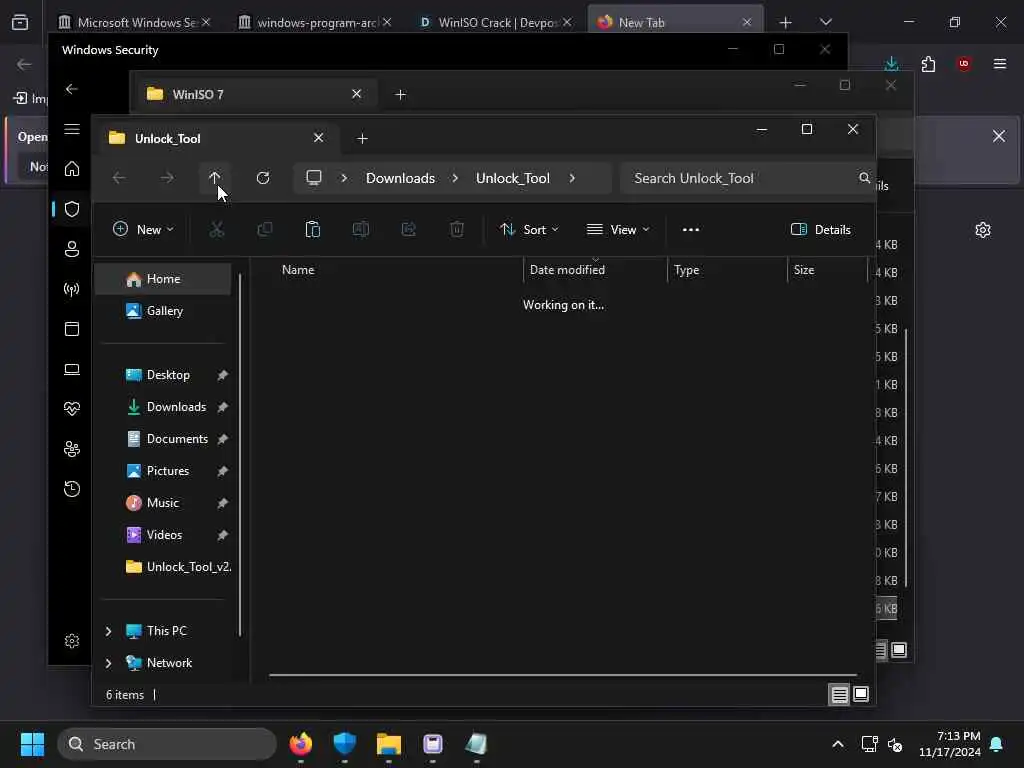The height and width of the screenshot is (768, 1024).
Task: Open Firefox downloads arrow icon
Action: (891, 63)
